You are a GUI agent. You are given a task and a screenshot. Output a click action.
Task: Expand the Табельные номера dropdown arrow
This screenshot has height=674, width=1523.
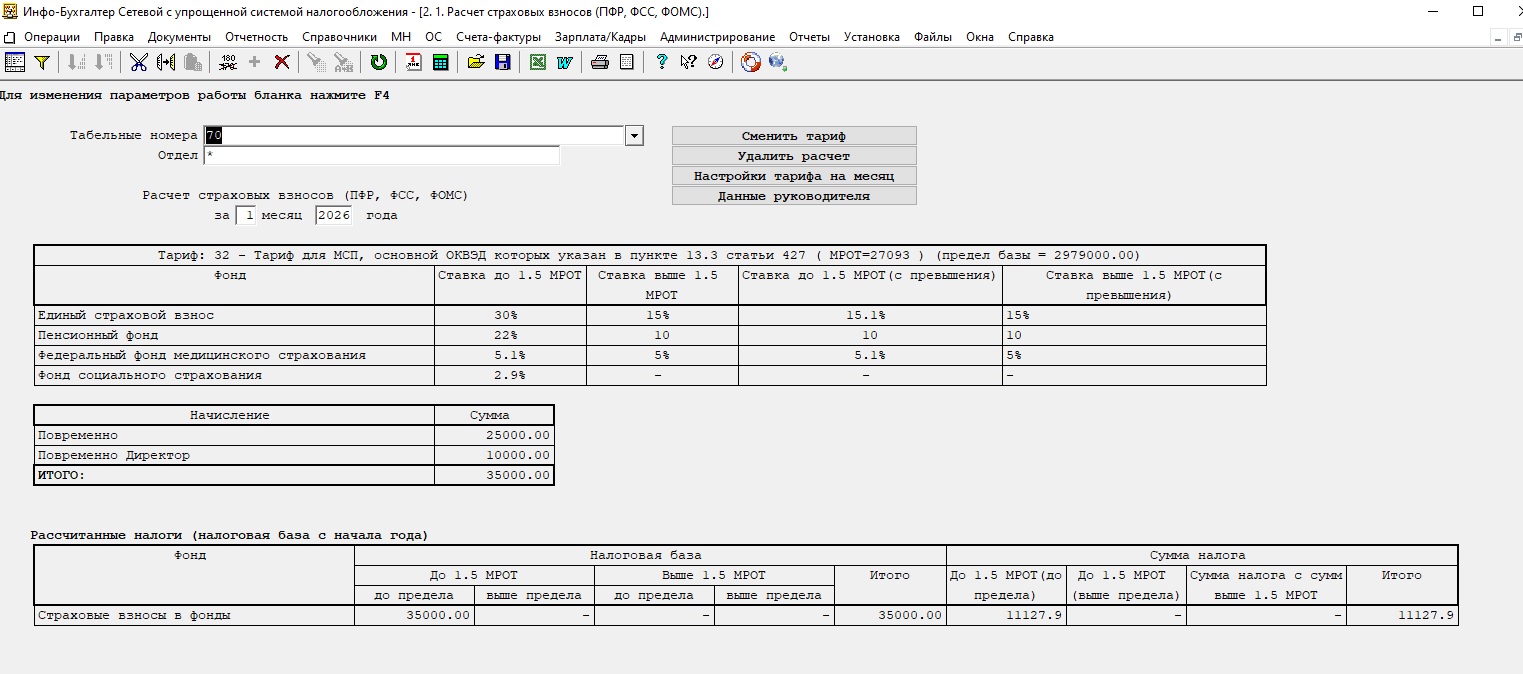pyautogui.click(x=633, y=136)
